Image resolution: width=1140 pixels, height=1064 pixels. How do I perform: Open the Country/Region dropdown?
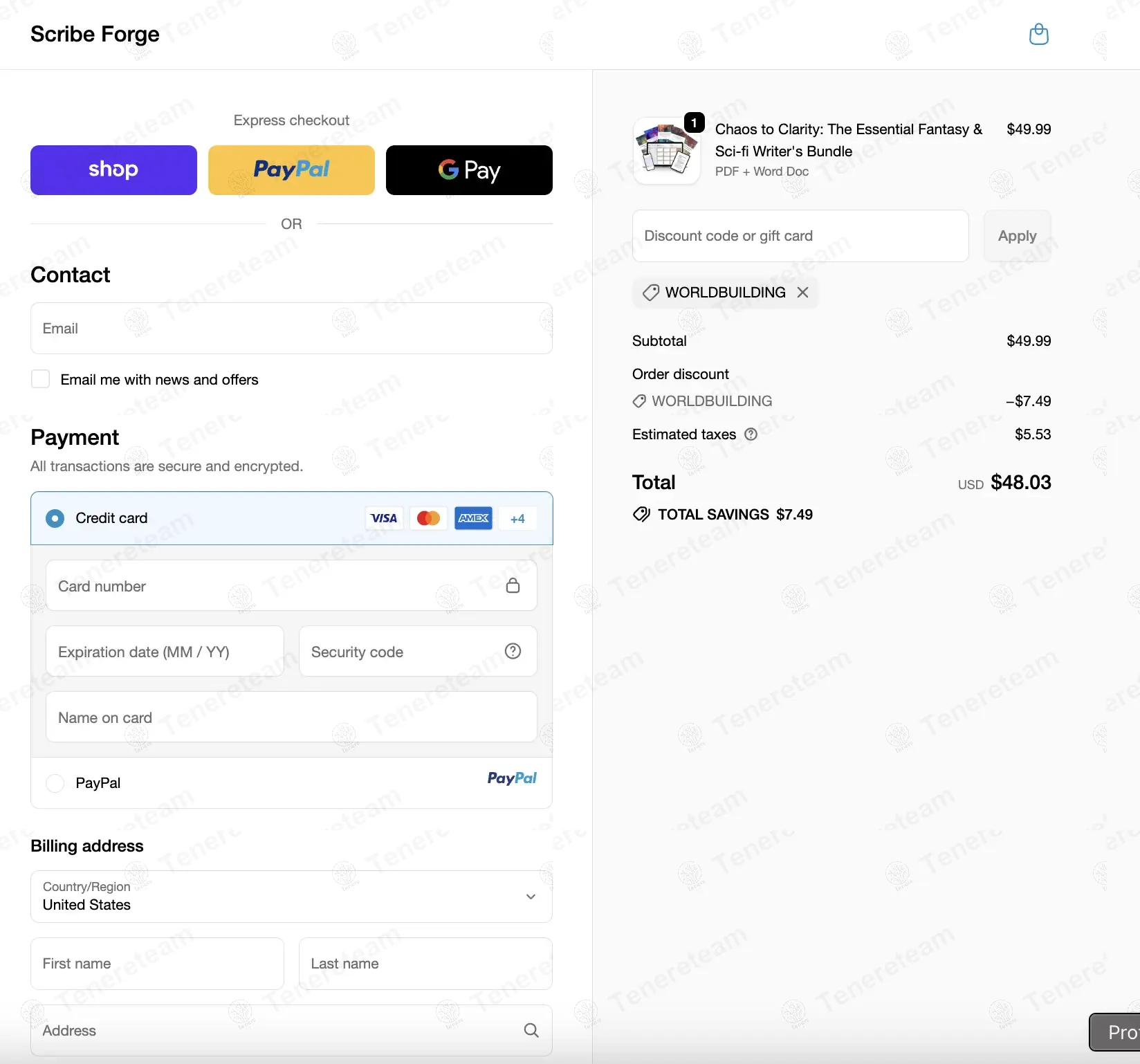(291, 897)
